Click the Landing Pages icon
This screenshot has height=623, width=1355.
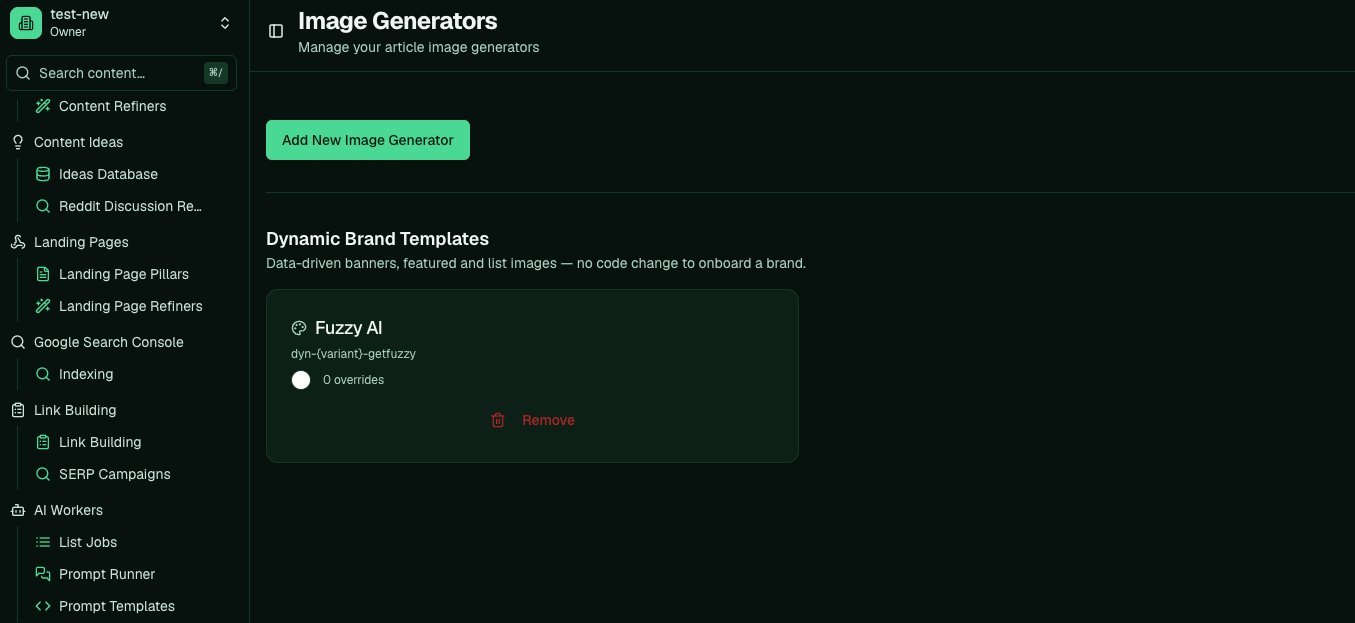tap(18, 242)
